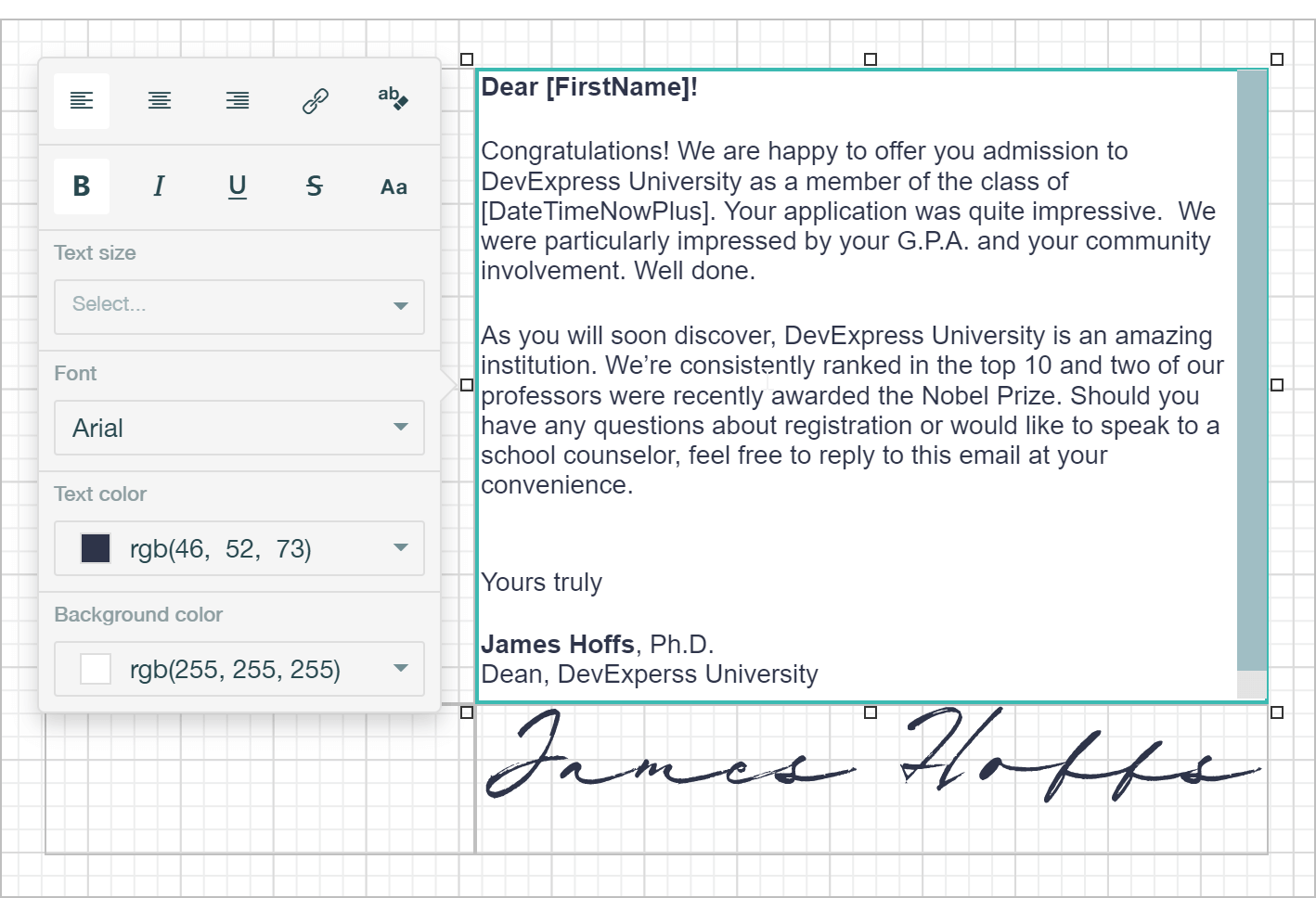This screenshot has width=1316, height=898.
Task: Toggle strikethrough formatting
Action: click(x=315, y=186)
